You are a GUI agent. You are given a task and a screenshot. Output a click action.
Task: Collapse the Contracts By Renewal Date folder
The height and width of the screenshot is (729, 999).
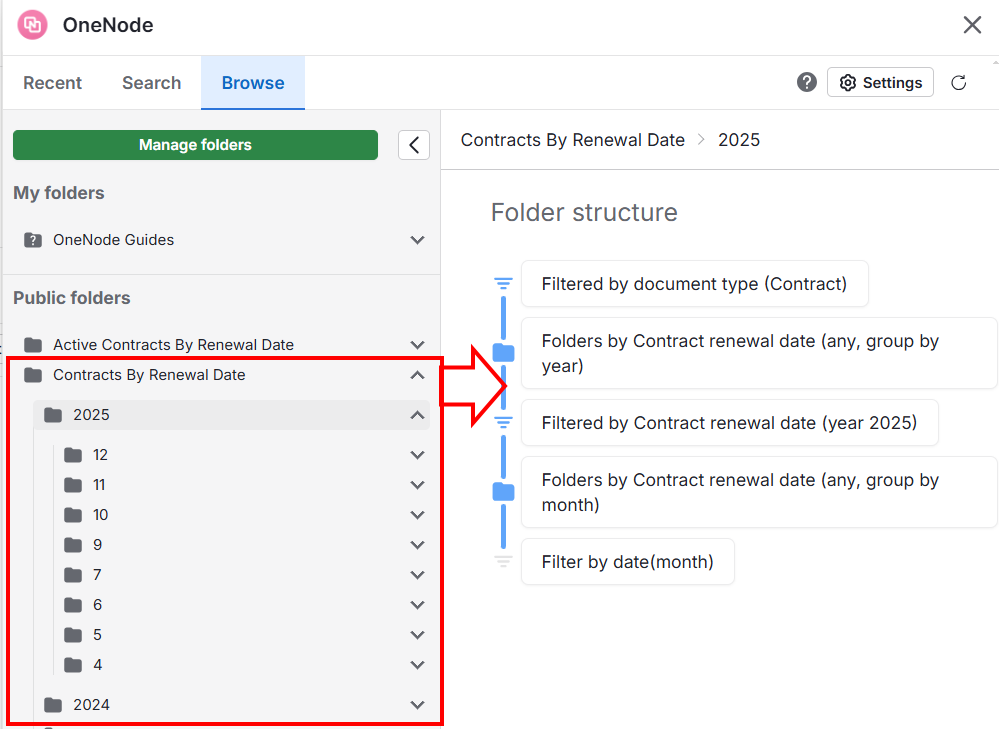coord(417,375)
